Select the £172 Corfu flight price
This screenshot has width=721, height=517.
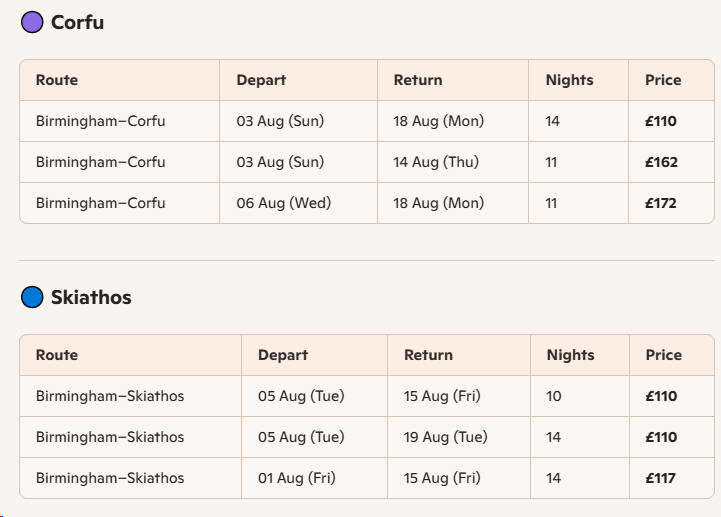[661, 203]
